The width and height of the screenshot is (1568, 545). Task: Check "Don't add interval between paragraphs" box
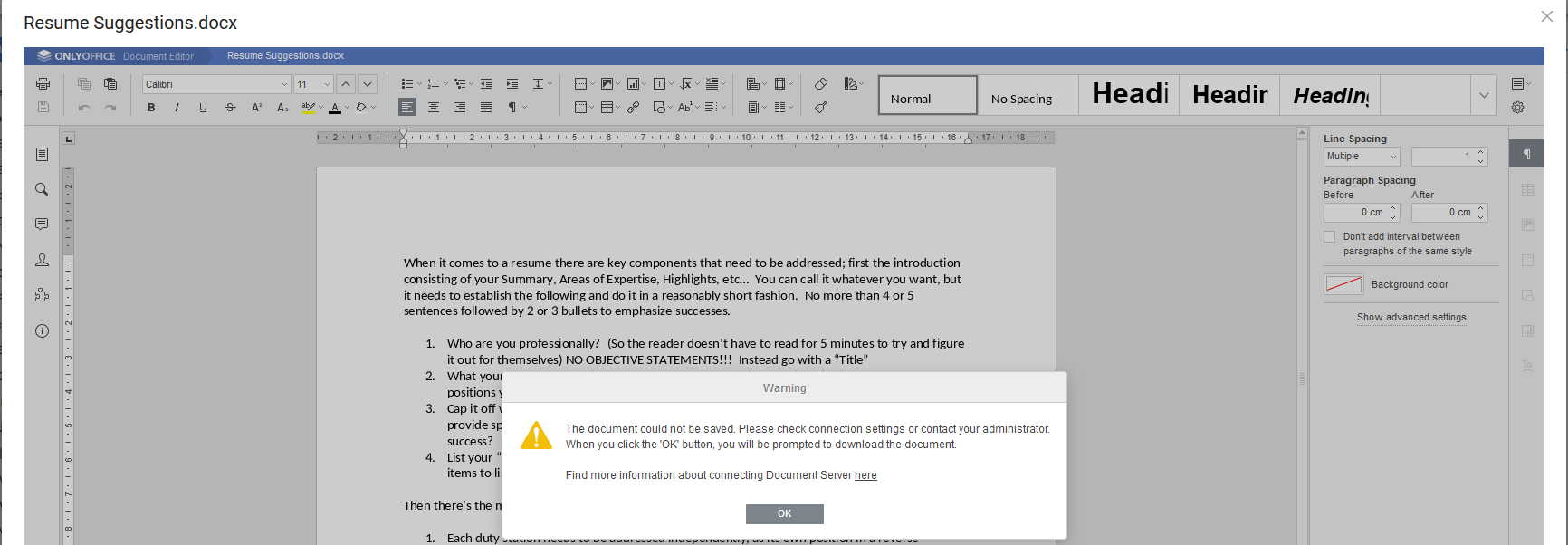point(1330,237)
